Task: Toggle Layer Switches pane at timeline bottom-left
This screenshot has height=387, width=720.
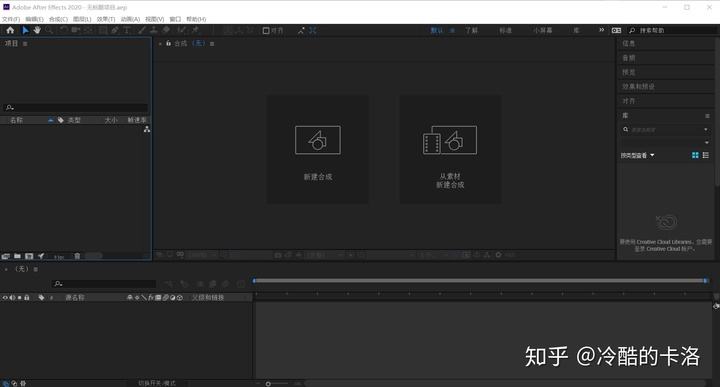Action: (6, 383)
